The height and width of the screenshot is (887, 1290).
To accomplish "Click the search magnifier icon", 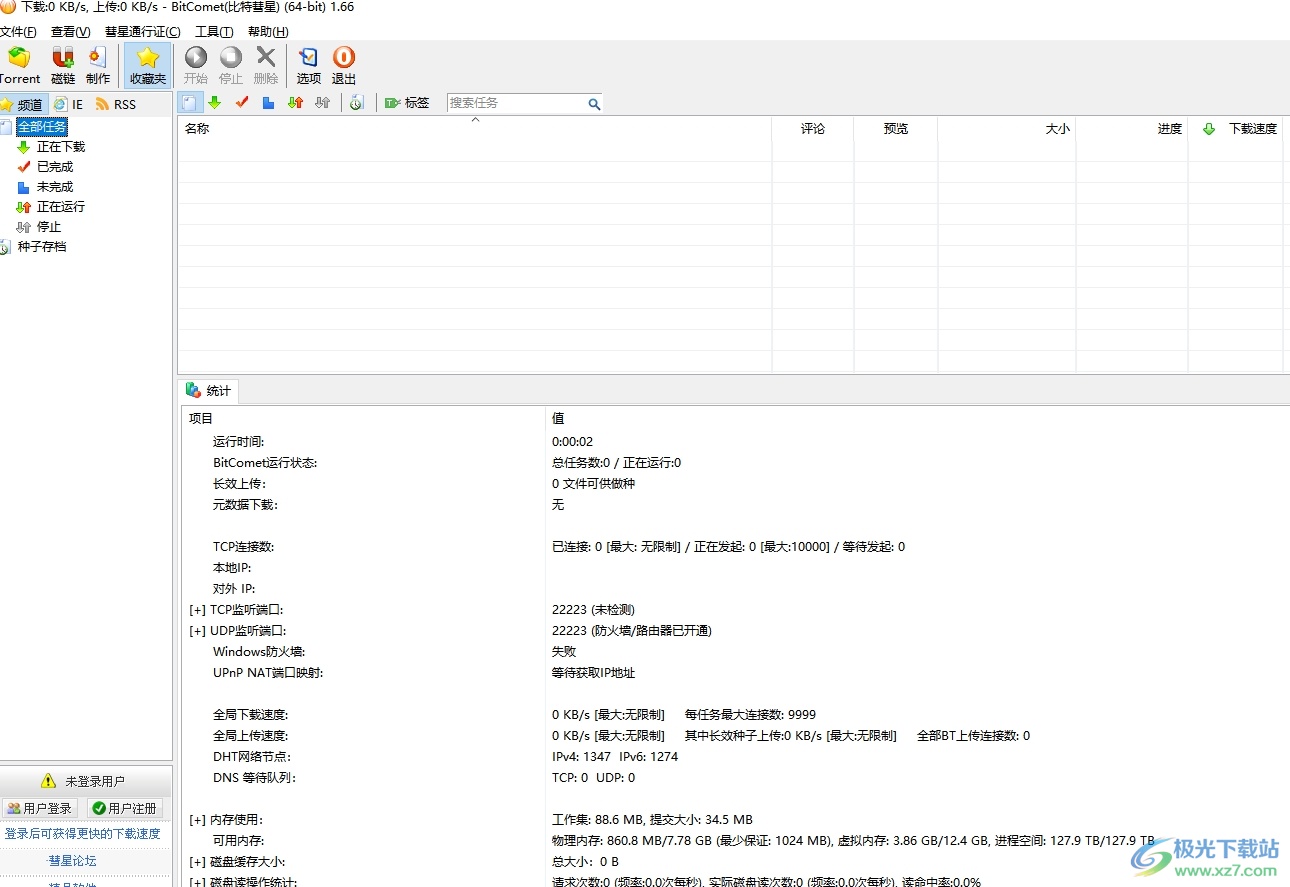I will click(x=594, y=103).
